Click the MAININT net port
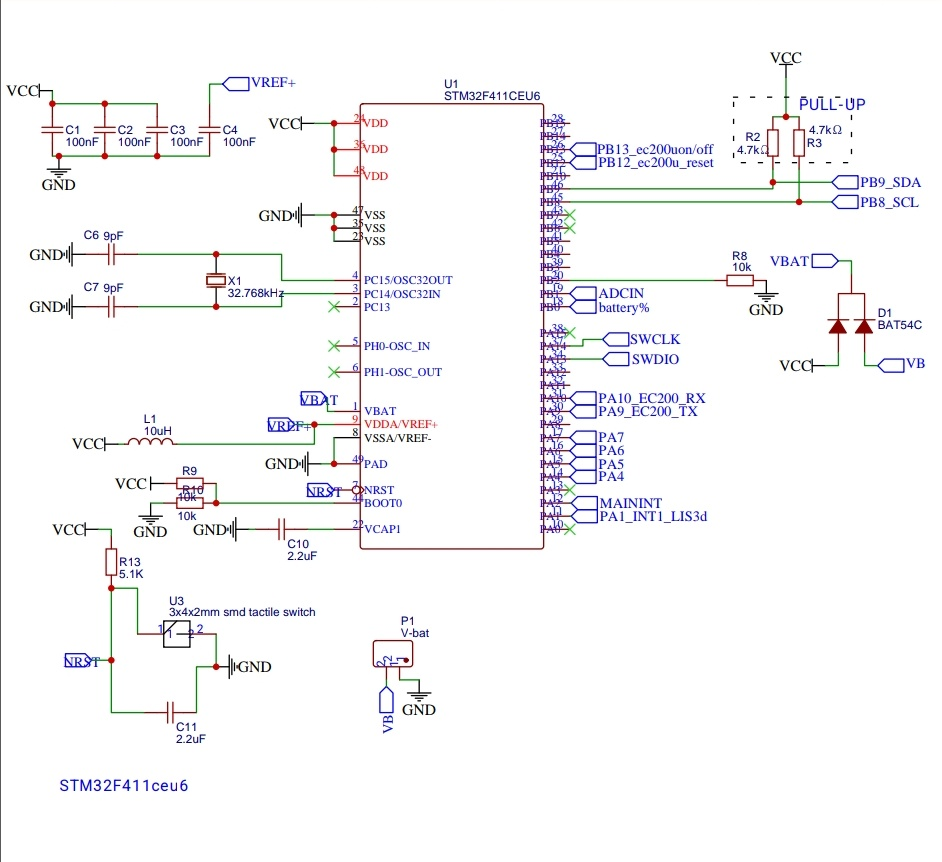Screen dimensions: 942x862 click(x=615, y=503)
